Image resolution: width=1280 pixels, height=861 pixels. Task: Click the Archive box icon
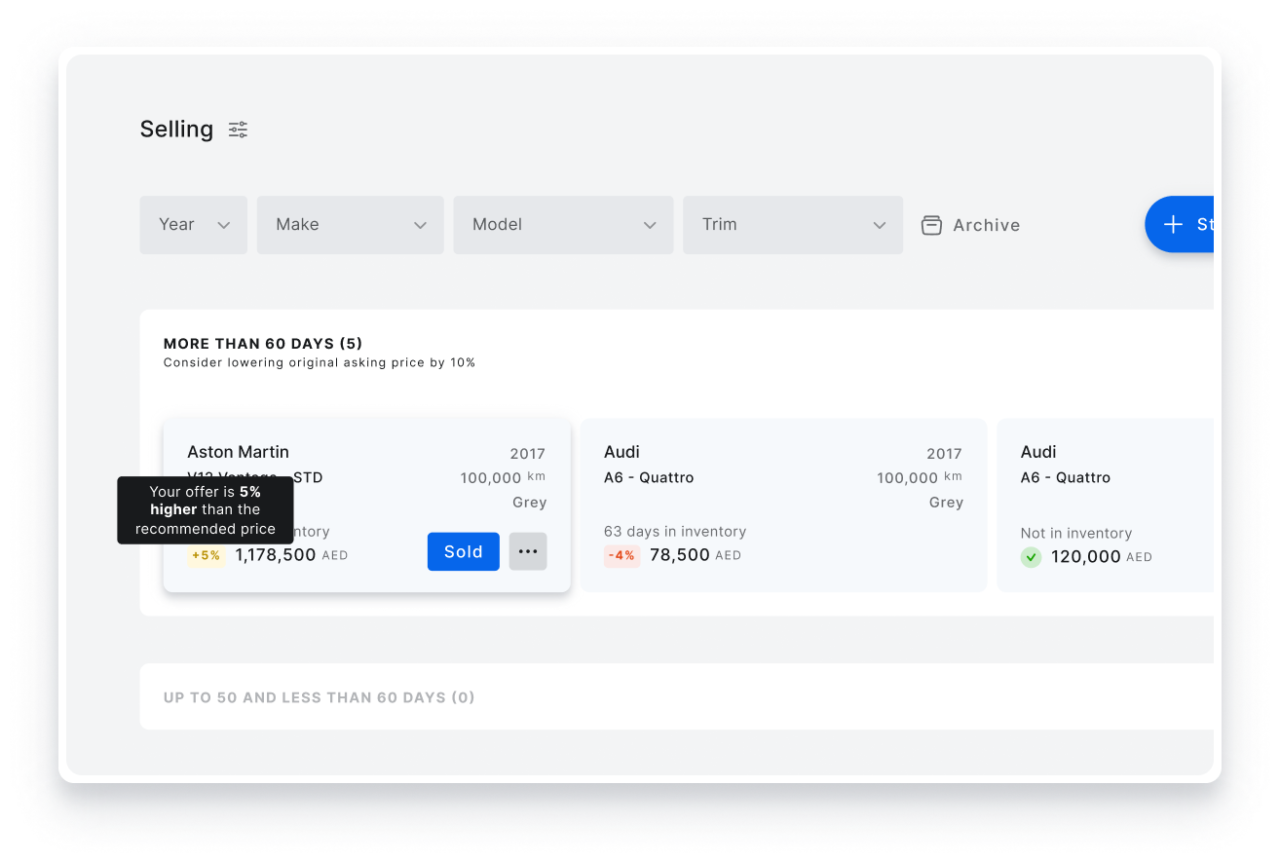click(x=931, y=225)
